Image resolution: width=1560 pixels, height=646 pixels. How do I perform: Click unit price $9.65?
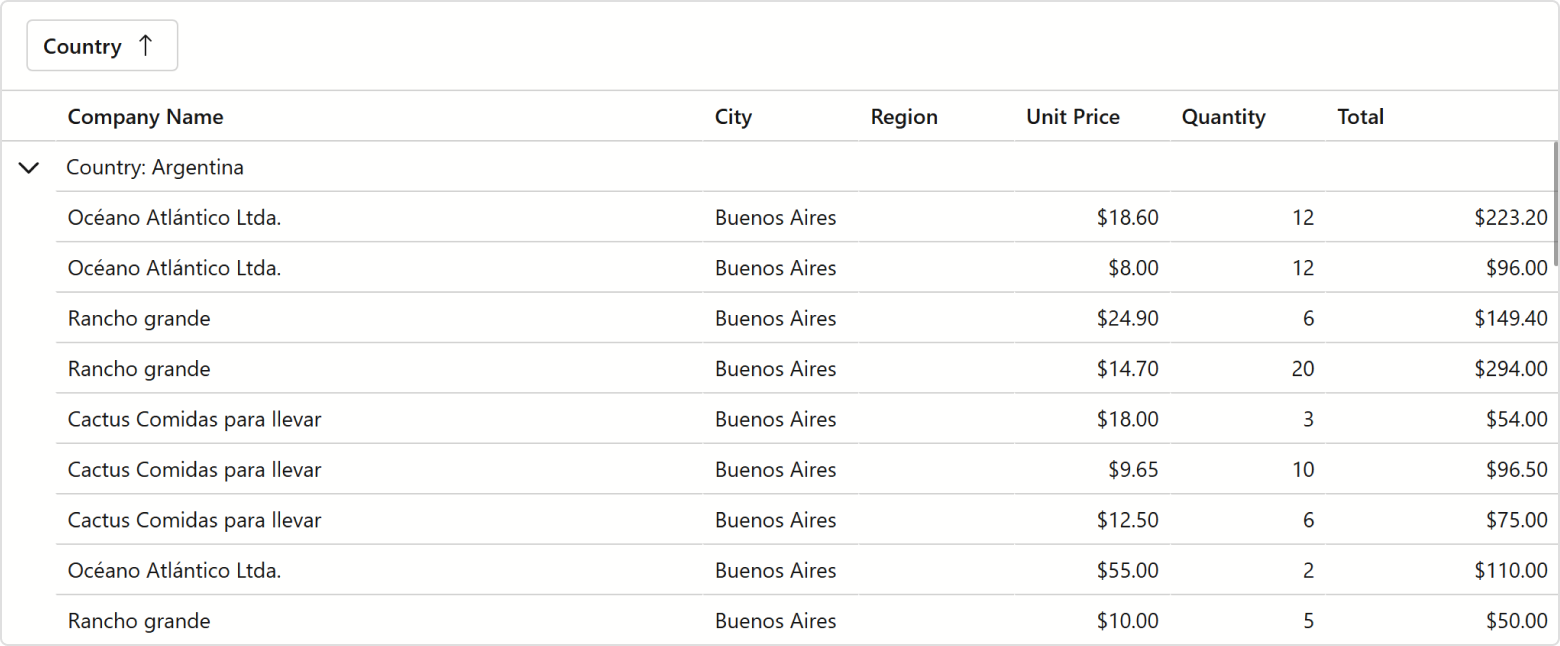(x=1133, y=470)
